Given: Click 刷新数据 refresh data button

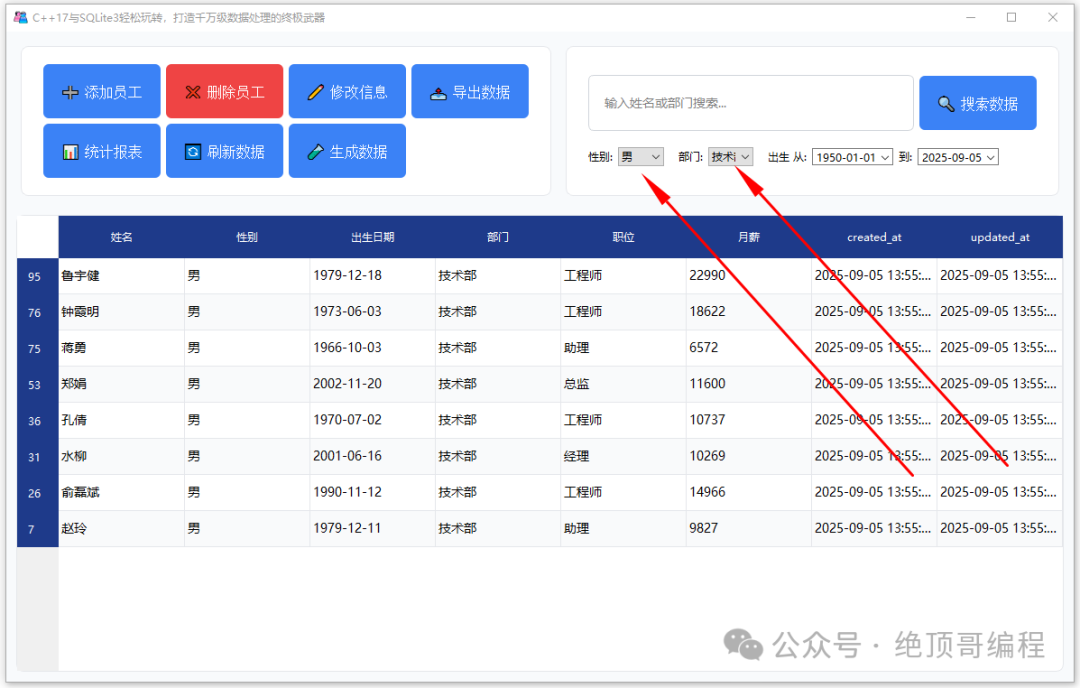Looking at the screenshot, I should coord(225,152).
